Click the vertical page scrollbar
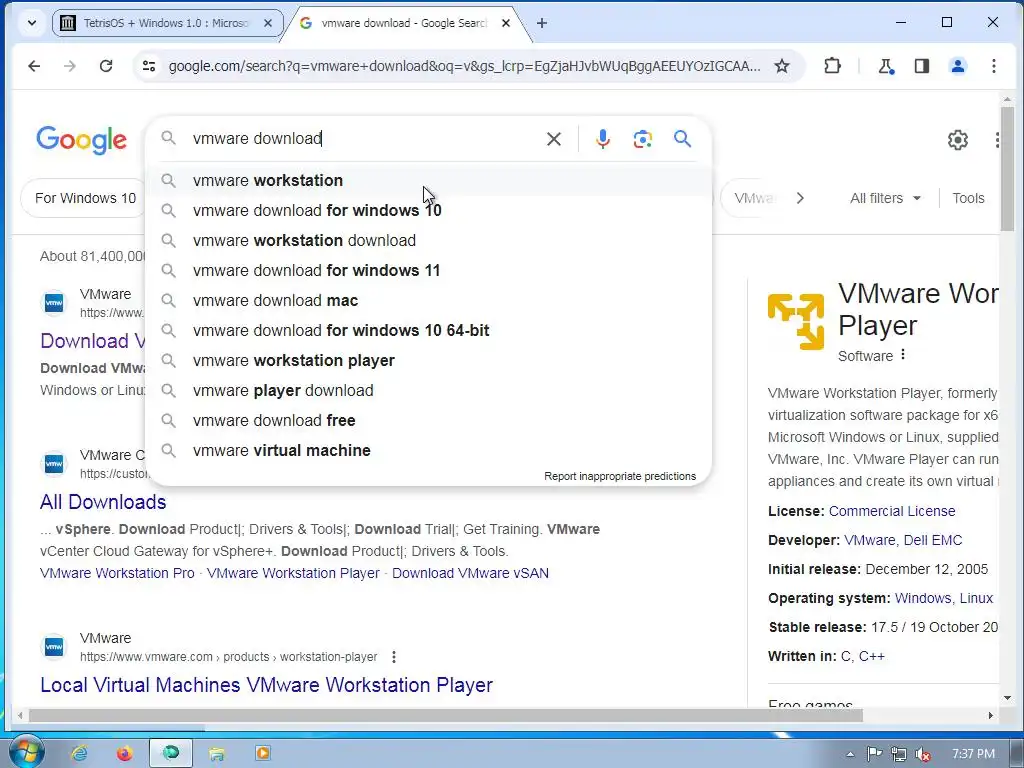Image resolution: width=1024 pixels, height=768 pixels. pos(1007,170)
